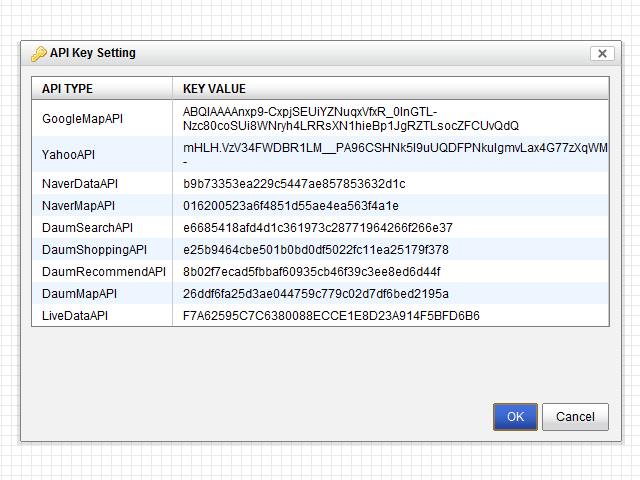
Task: Select the GoogleMapAPI row
Action: pos(82,119)
